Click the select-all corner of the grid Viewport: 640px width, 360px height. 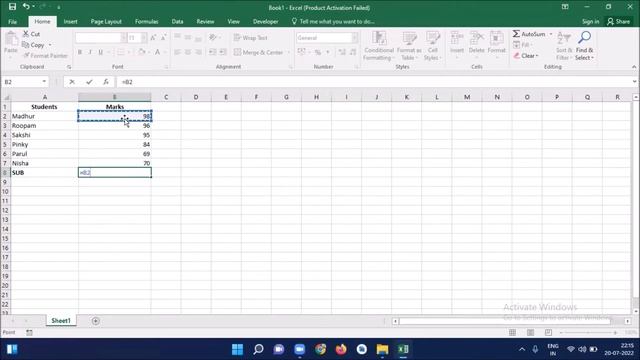click(5, 97)
